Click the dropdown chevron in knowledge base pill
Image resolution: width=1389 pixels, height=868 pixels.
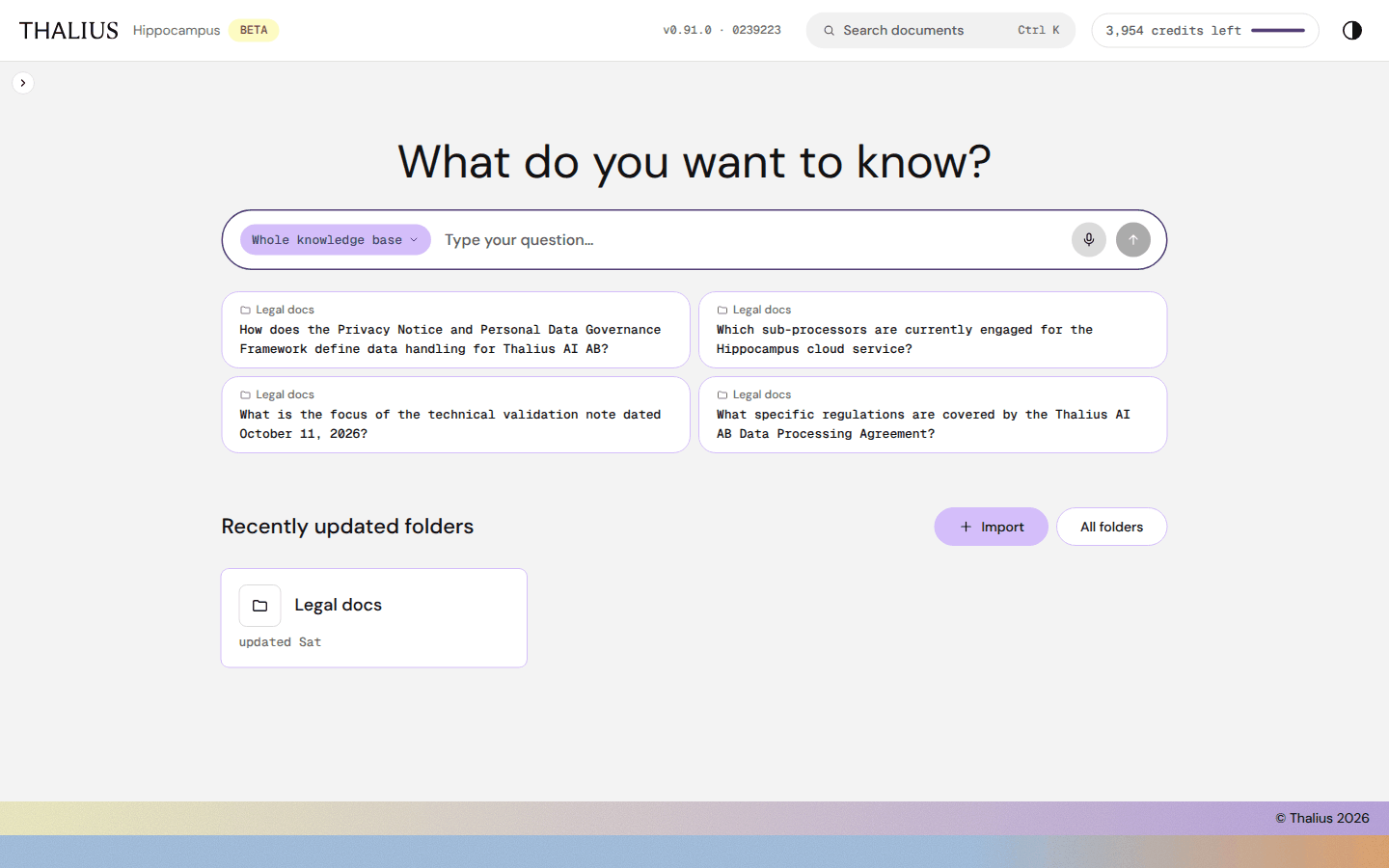pos(414,240)
